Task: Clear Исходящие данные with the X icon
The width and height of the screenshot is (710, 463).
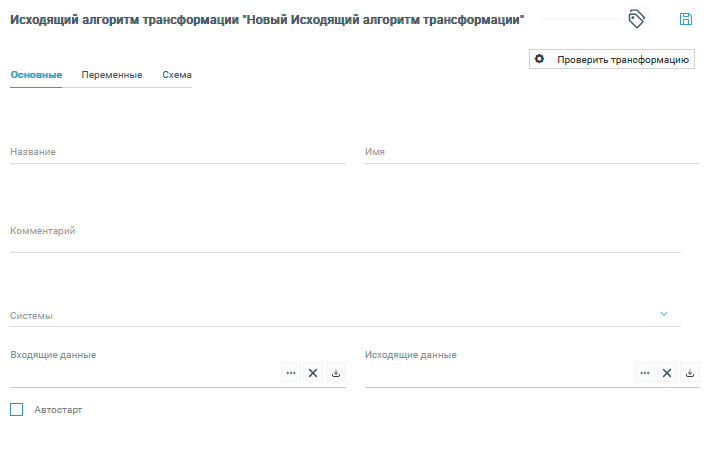Action: 668,373
